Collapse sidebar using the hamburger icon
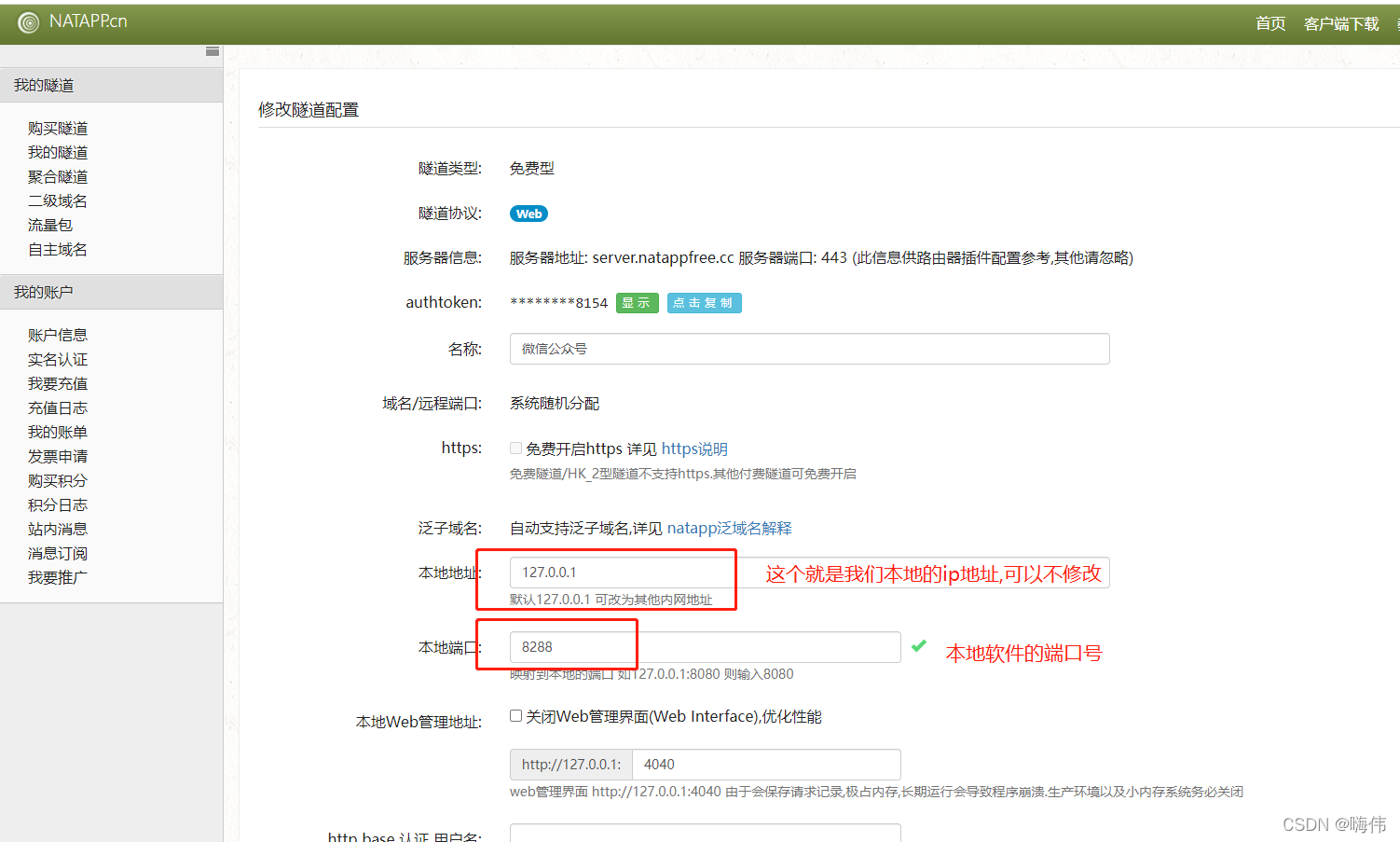 (x=213, y=51)
